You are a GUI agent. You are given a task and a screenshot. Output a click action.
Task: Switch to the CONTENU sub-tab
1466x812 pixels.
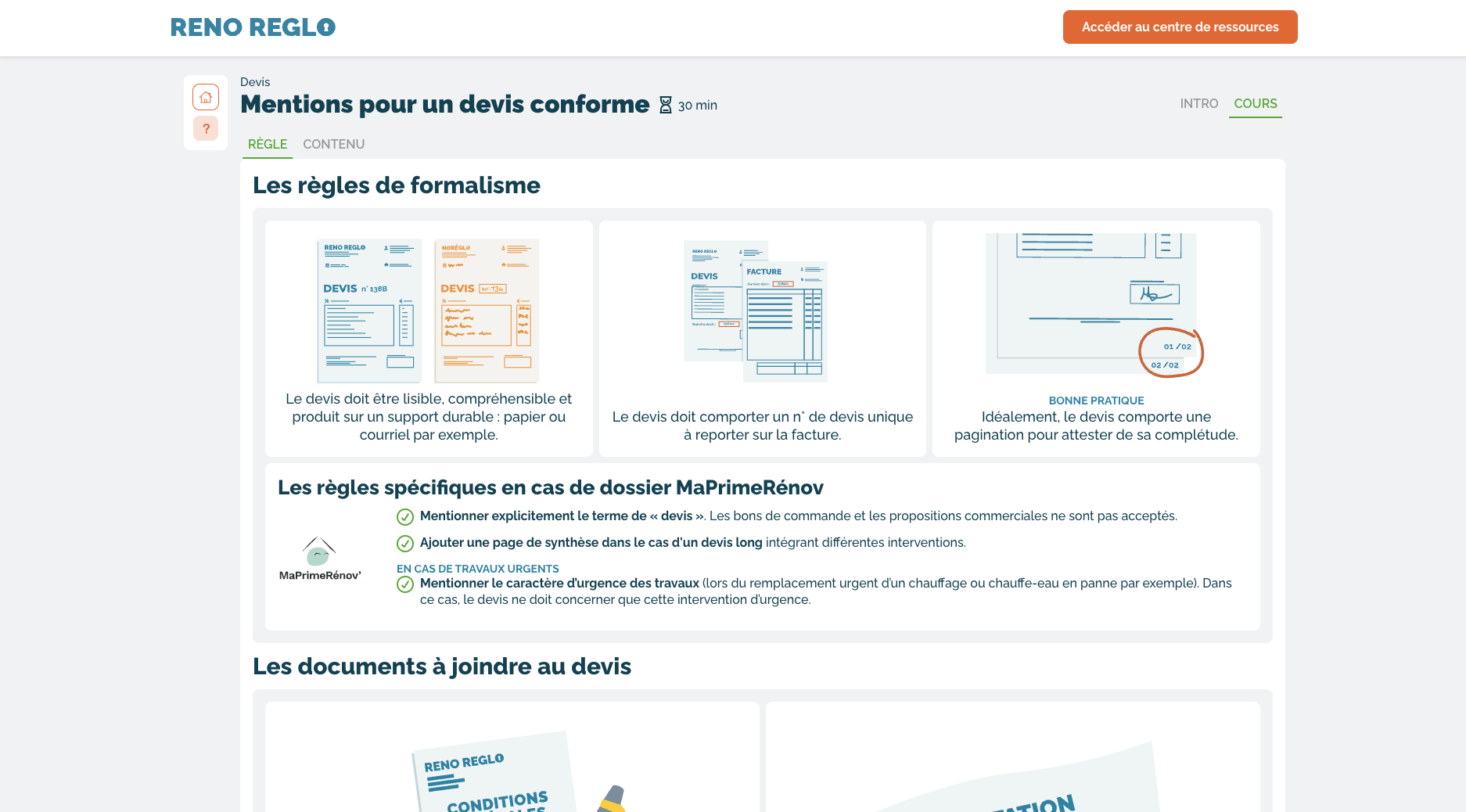click(x=334, y=145)
